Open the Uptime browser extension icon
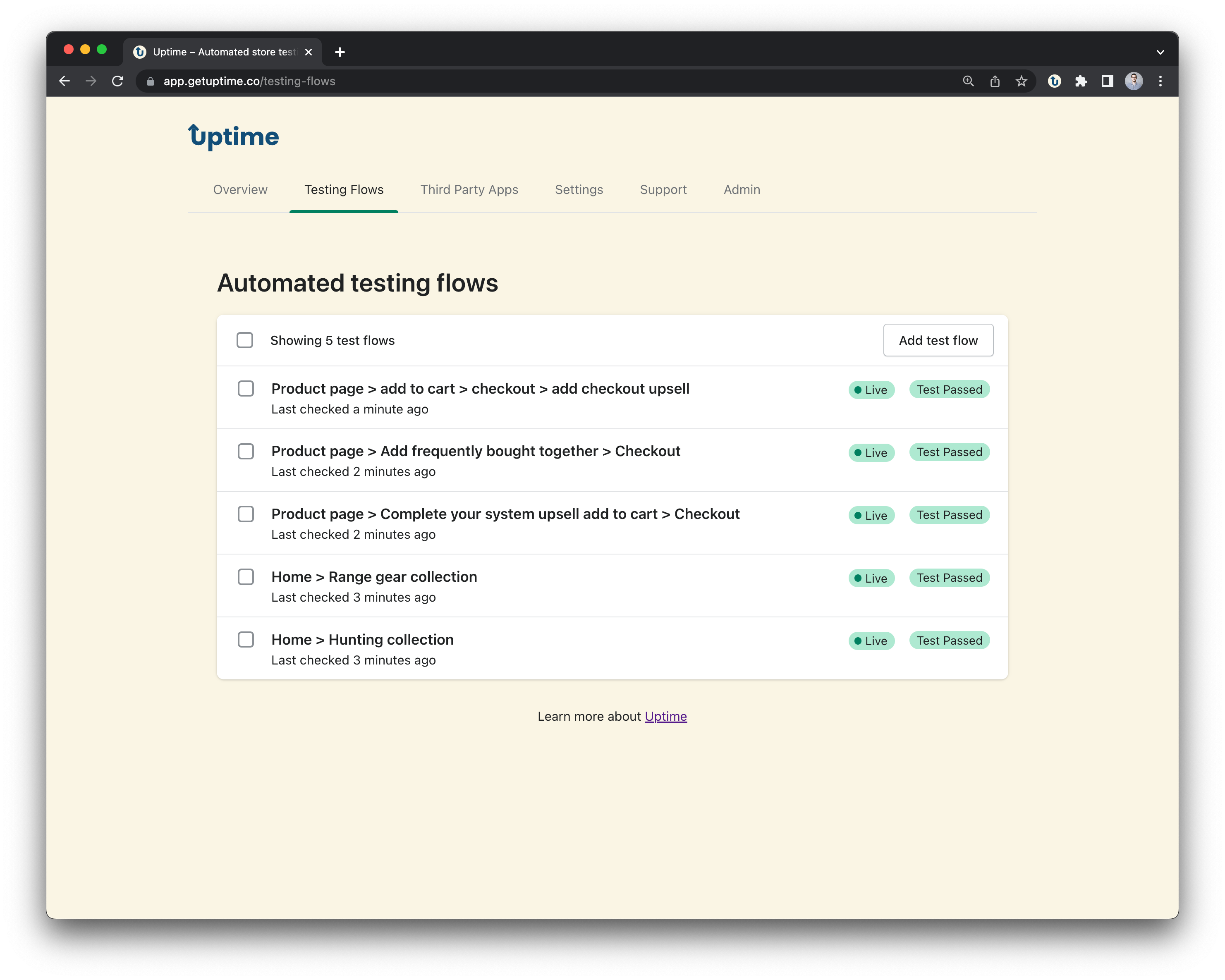This screenshot has width=1225, height=980. [x=1055, y=81]
